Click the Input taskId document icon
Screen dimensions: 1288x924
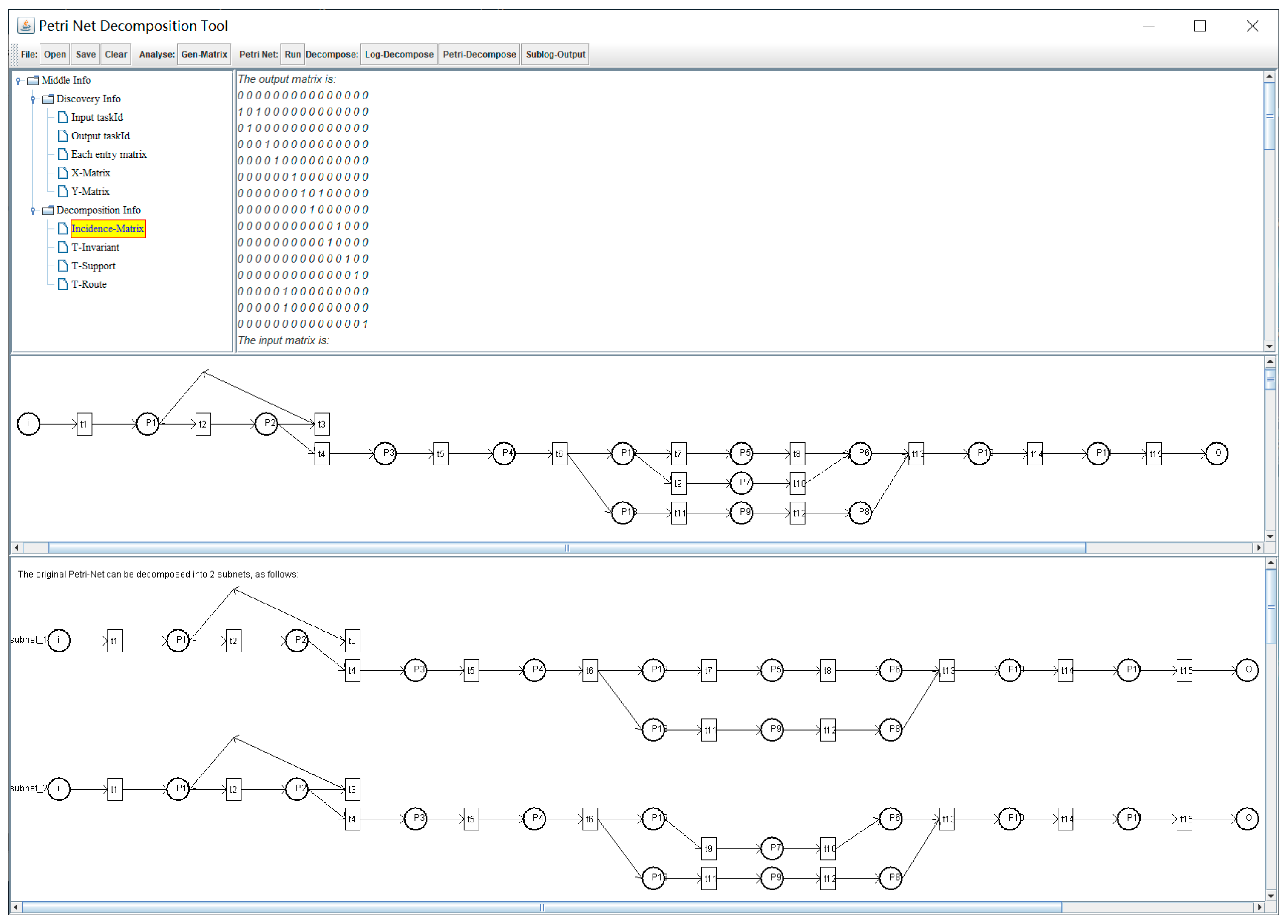63,117
